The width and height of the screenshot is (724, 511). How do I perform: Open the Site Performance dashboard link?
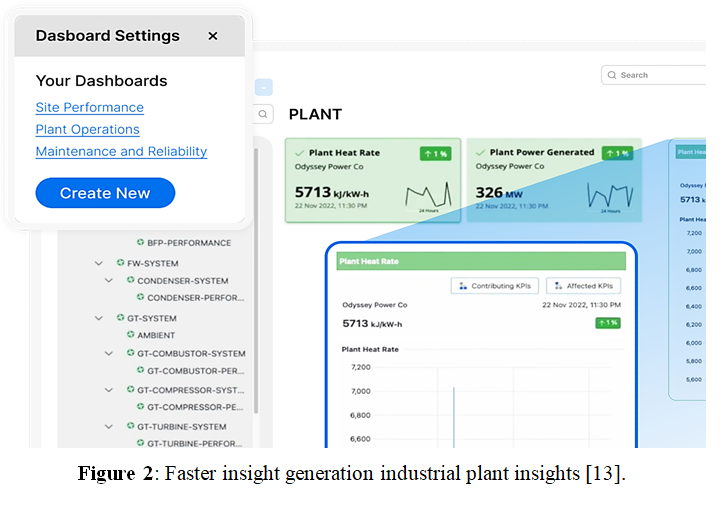coord(89,108)
